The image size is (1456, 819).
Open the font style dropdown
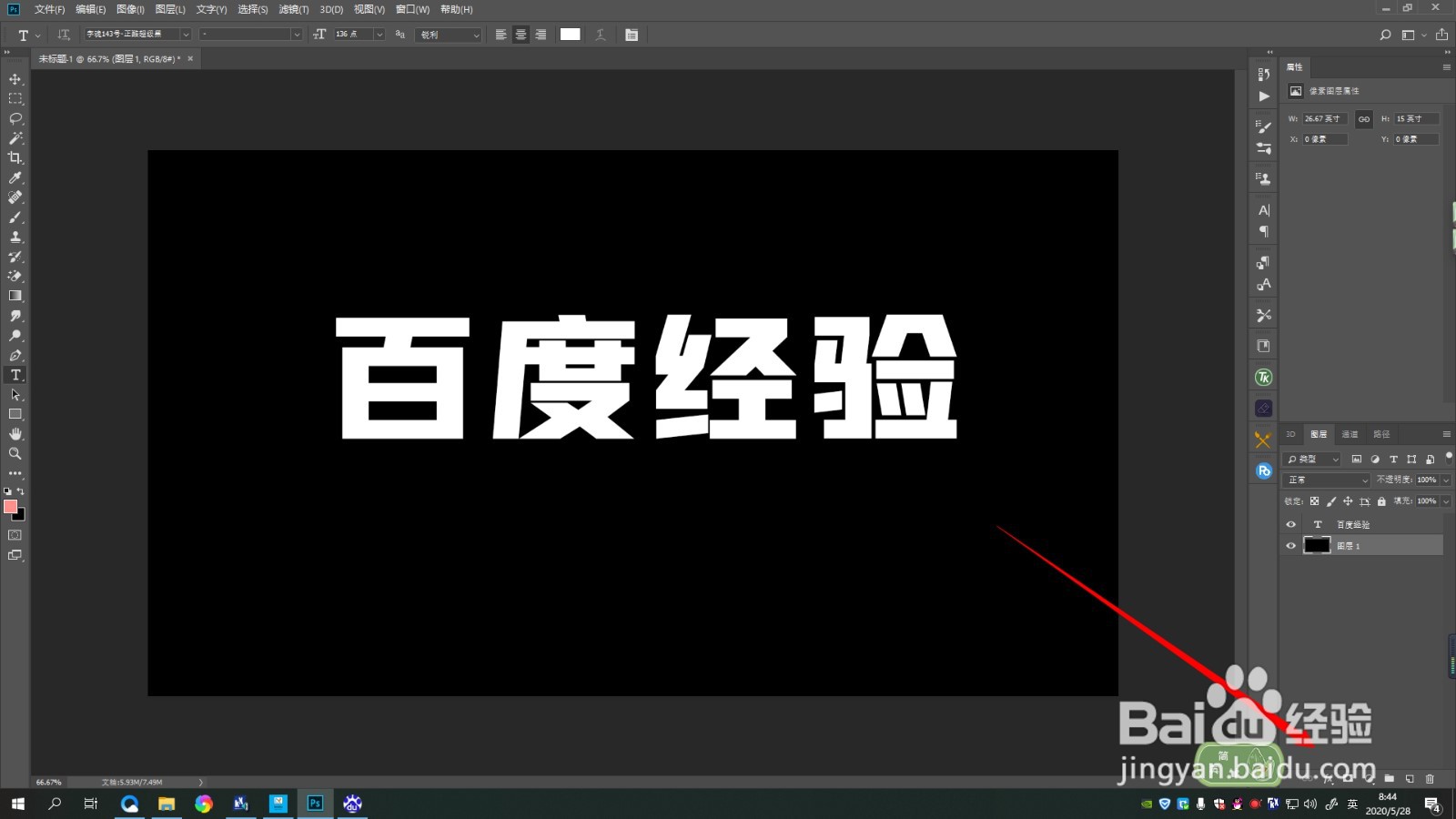tap(296, 35)
